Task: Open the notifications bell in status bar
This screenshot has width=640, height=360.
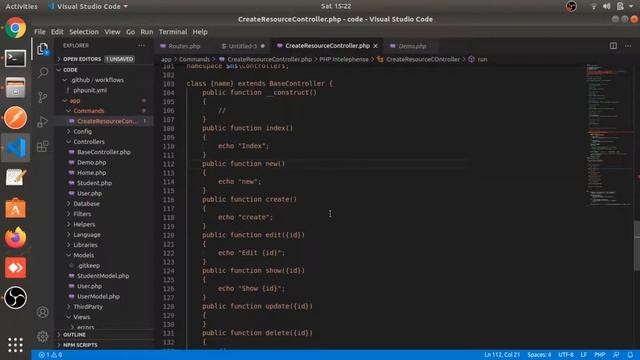Action: tap(630, 355)
